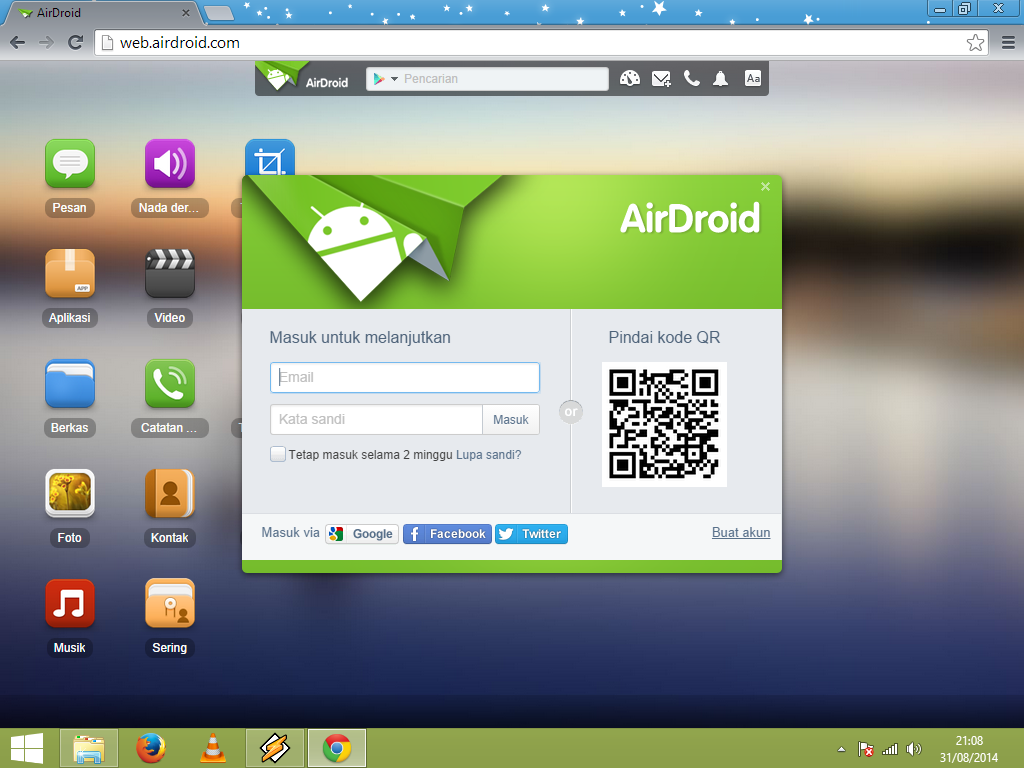Open Winamp from the taskbar
The width and height of the screenshot is (1024, 768).
[274, 748]
